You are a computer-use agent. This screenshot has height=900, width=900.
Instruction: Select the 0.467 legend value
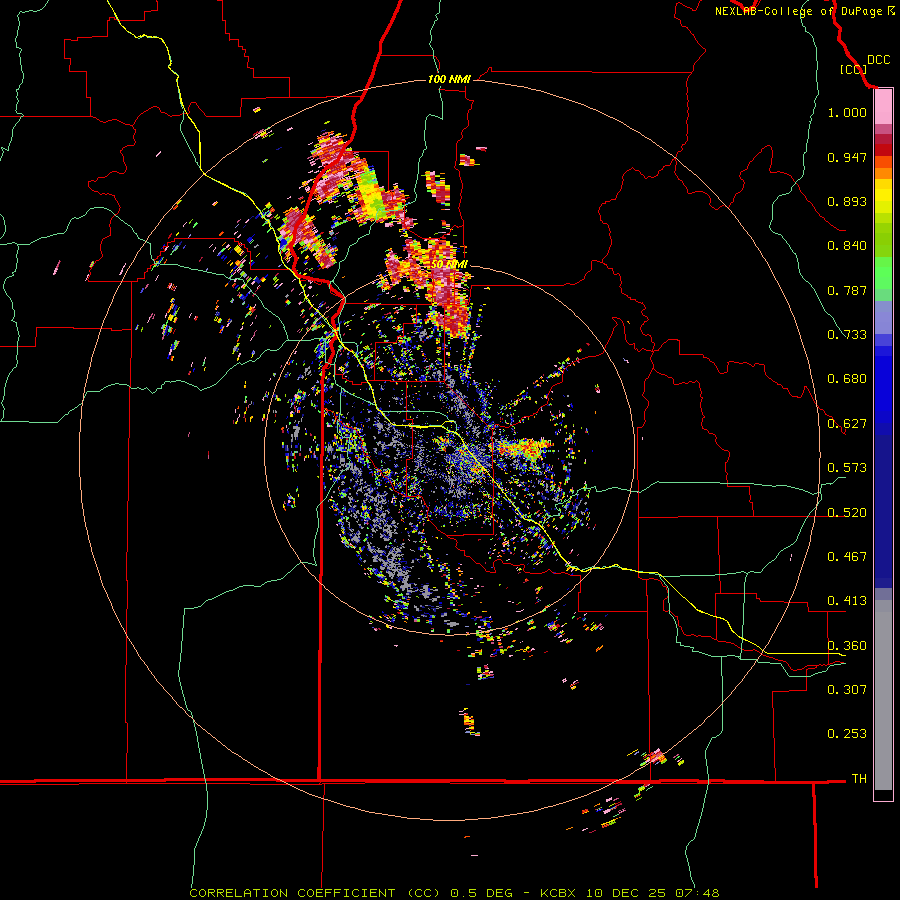tap(847, 557)
